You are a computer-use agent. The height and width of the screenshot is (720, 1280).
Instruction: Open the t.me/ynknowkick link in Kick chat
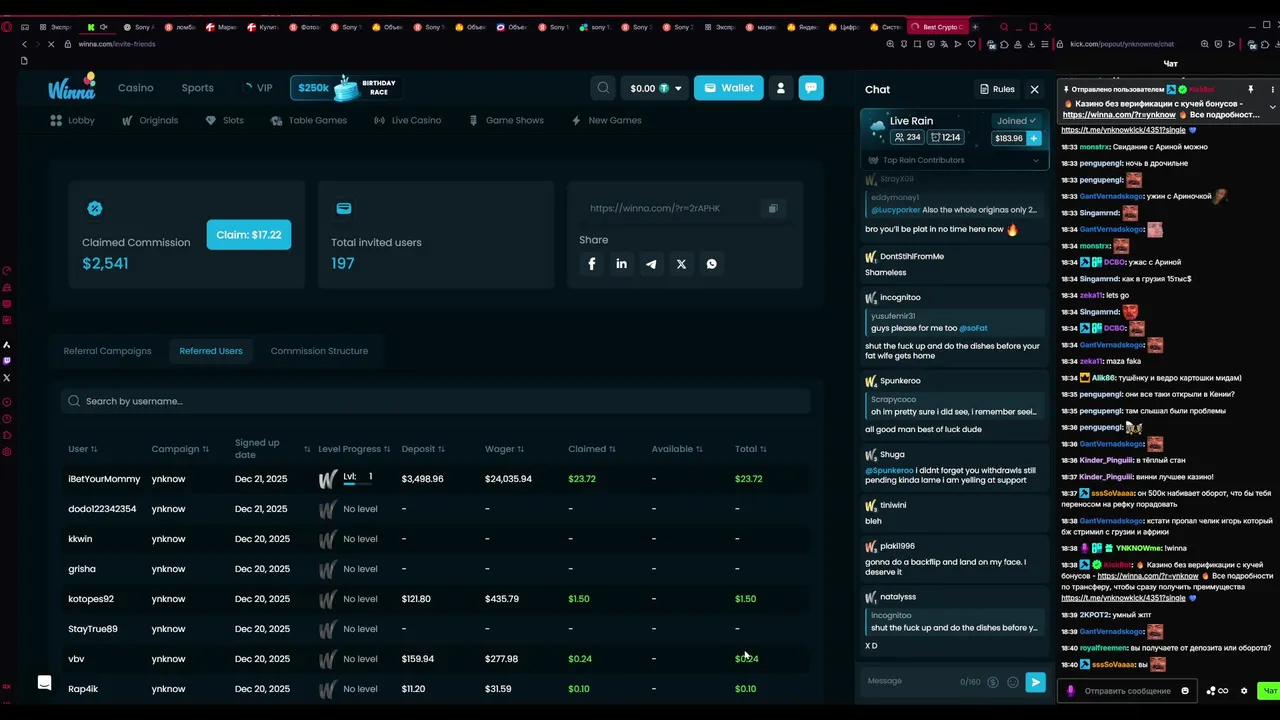(1123, 598)
